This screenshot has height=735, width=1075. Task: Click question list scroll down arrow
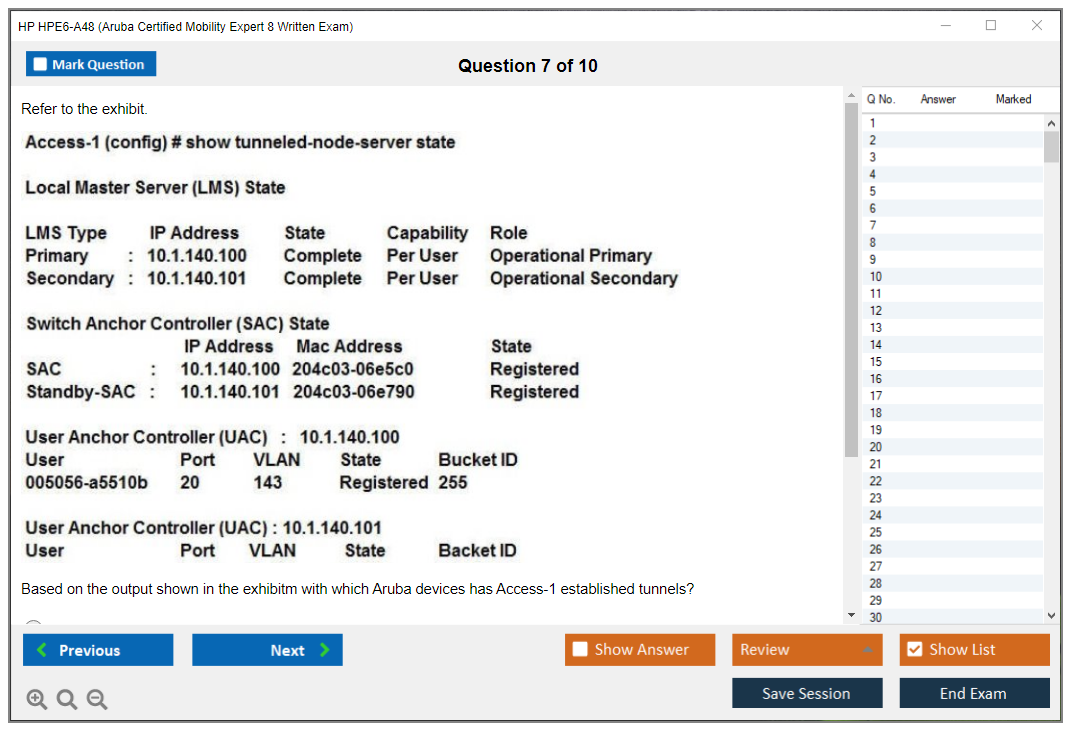click(1051, 617)
